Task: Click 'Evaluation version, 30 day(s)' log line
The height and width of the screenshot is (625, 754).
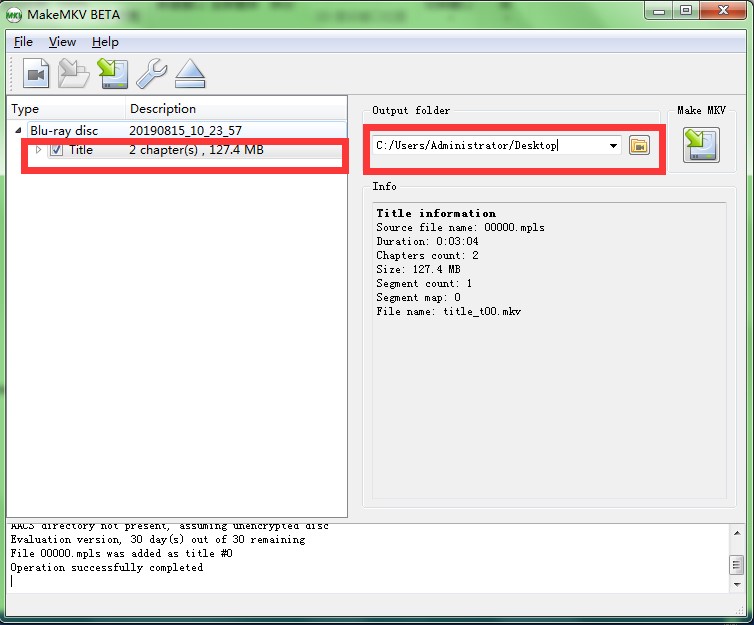Action: [158, 540]
